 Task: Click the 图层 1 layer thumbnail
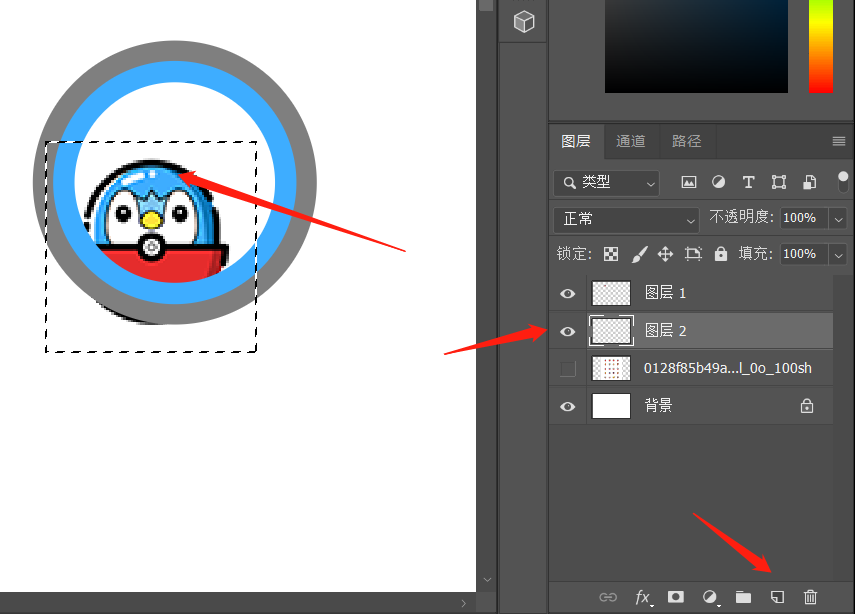tap(611, 293)
